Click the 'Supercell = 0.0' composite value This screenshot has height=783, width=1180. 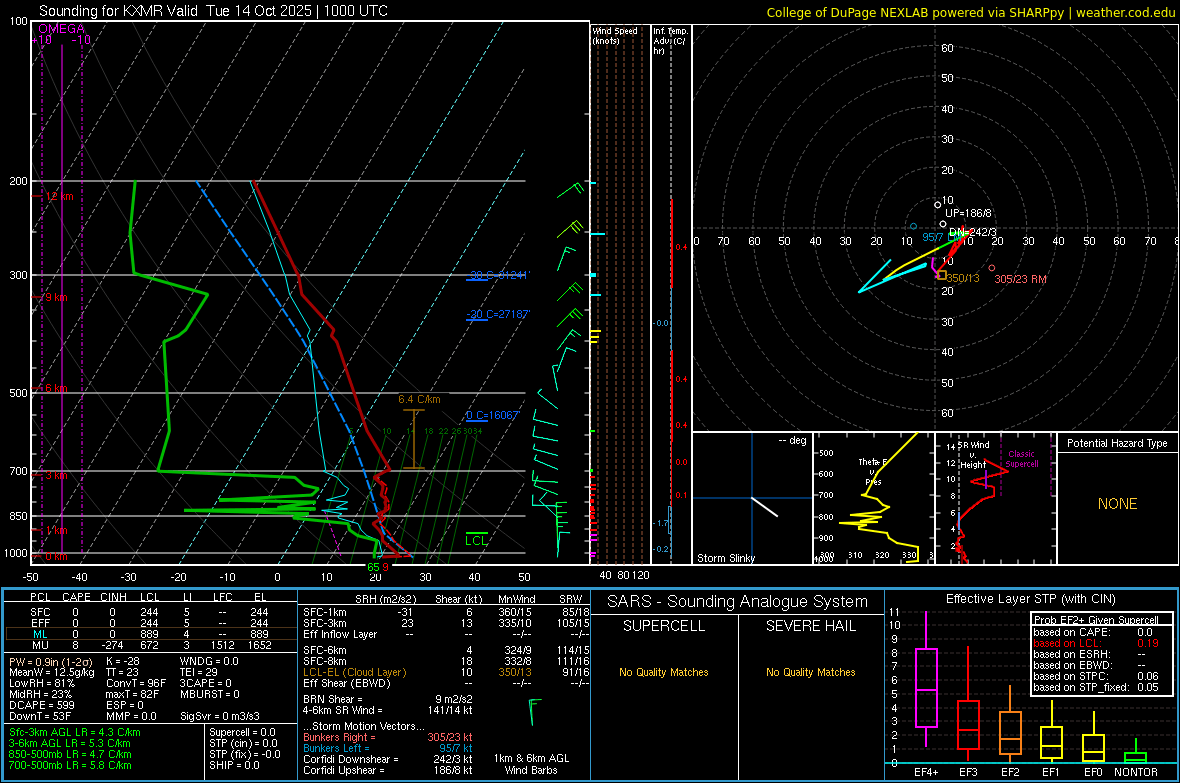click(242, 733)
